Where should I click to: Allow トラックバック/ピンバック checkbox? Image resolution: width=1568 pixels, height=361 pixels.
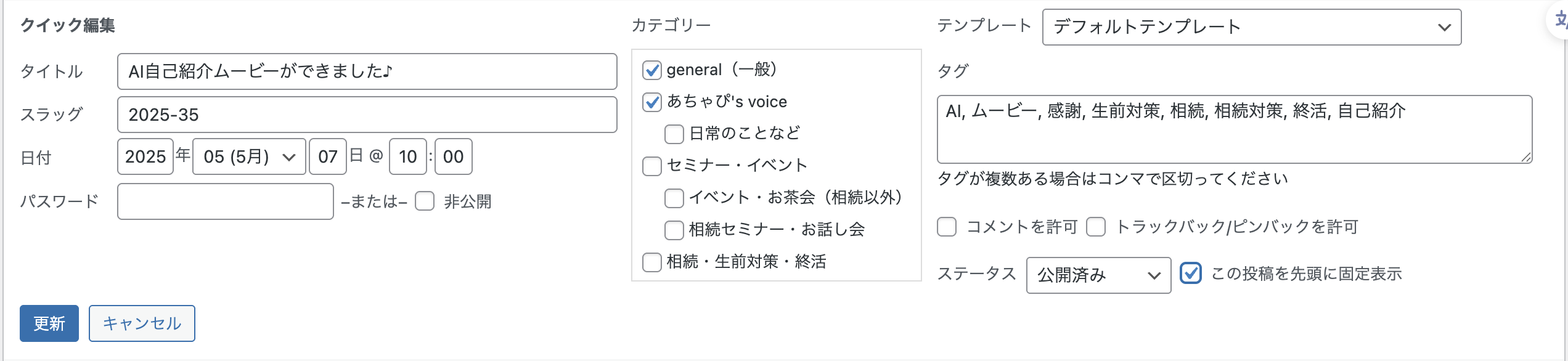pos(1096,227)
